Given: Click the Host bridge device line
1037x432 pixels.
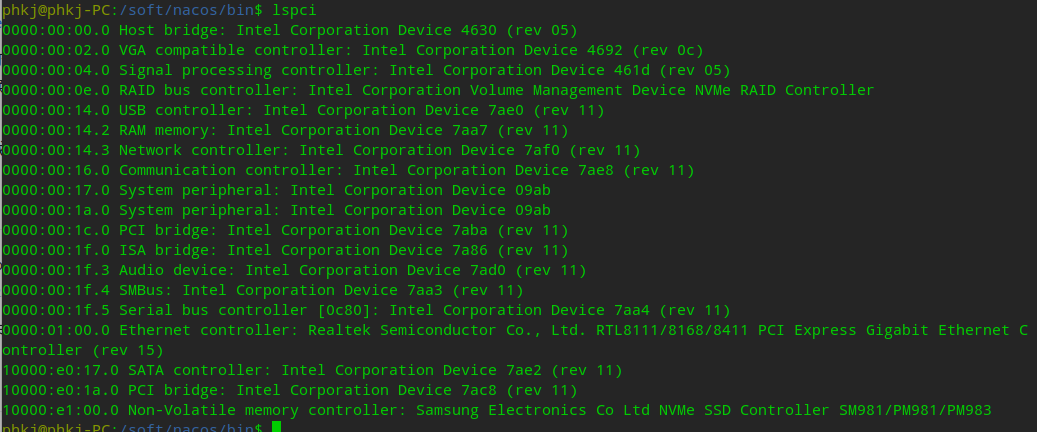Looking at the screenshot, I should 290,30.
